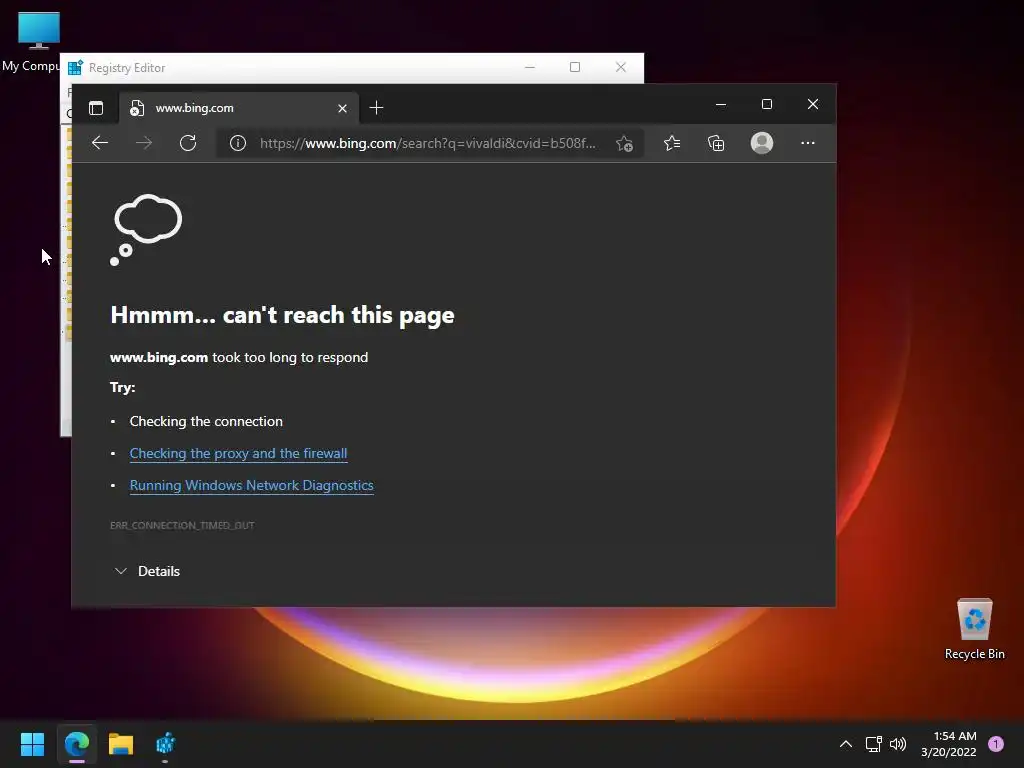Minimize the Registry Editor window
The width and height of the screenshot is (1024, 768).
530,67
